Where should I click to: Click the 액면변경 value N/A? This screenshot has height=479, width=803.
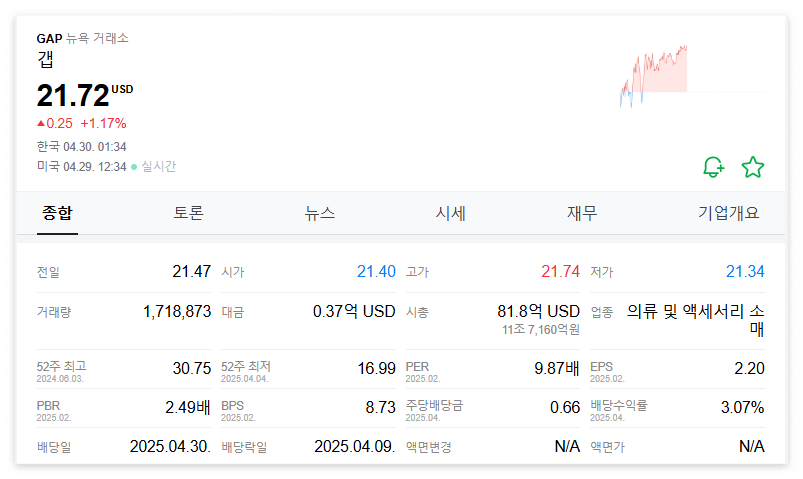click(x=567, y=446)
